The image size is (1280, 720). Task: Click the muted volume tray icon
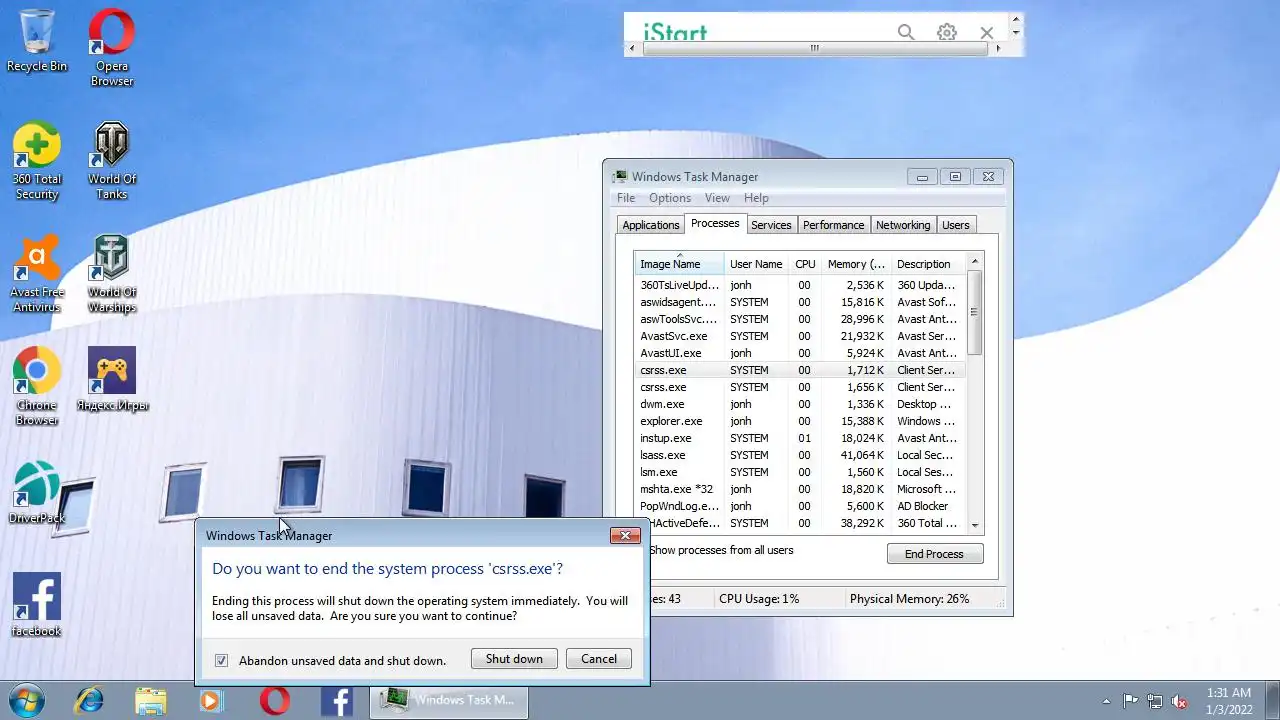click(1180, 701)
